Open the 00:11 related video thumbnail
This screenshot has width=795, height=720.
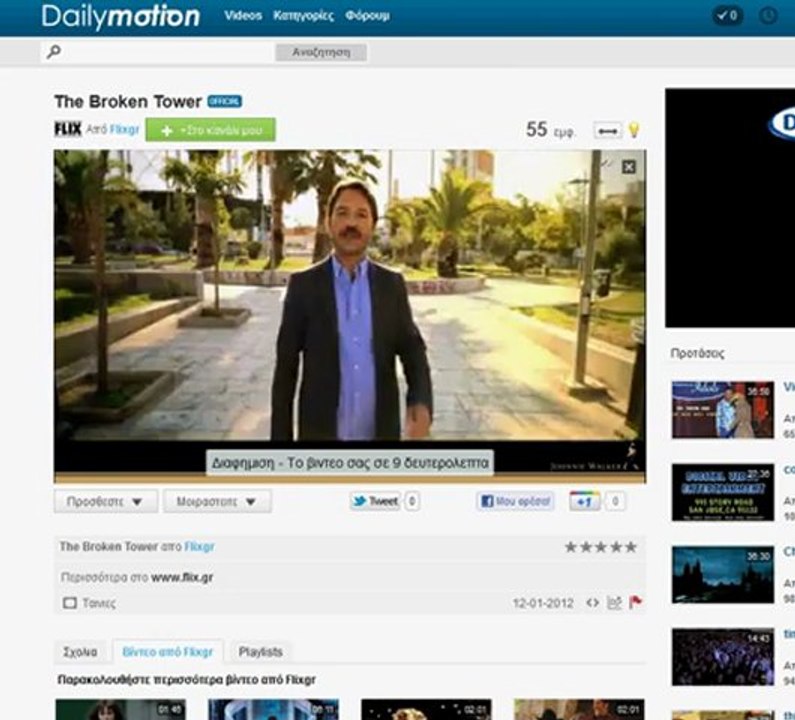(x=273, y=709)
